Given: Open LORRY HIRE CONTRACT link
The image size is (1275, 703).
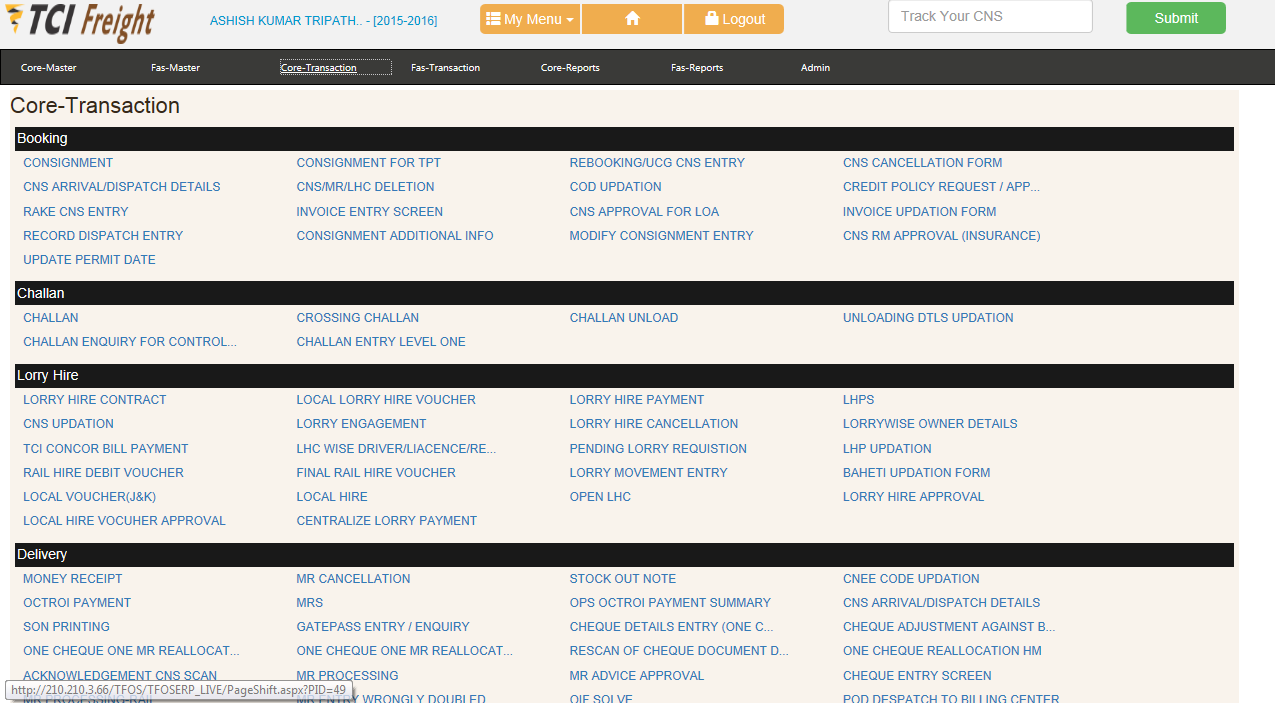Looking at the screenshot, I should pyautogui.click(x=95, y=400).
